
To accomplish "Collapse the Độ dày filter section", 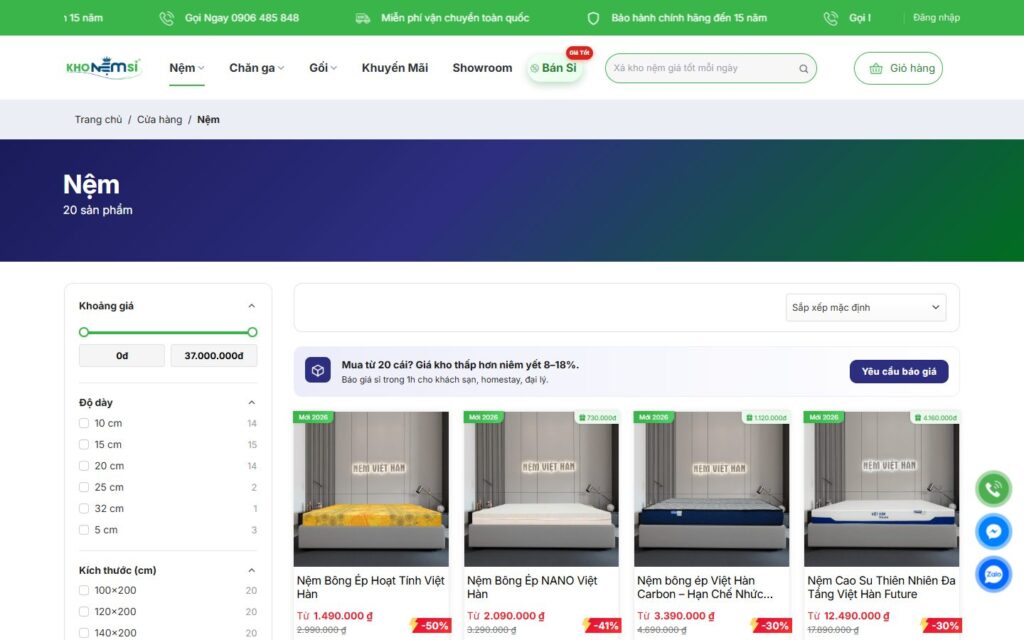I will click(251, 403).
